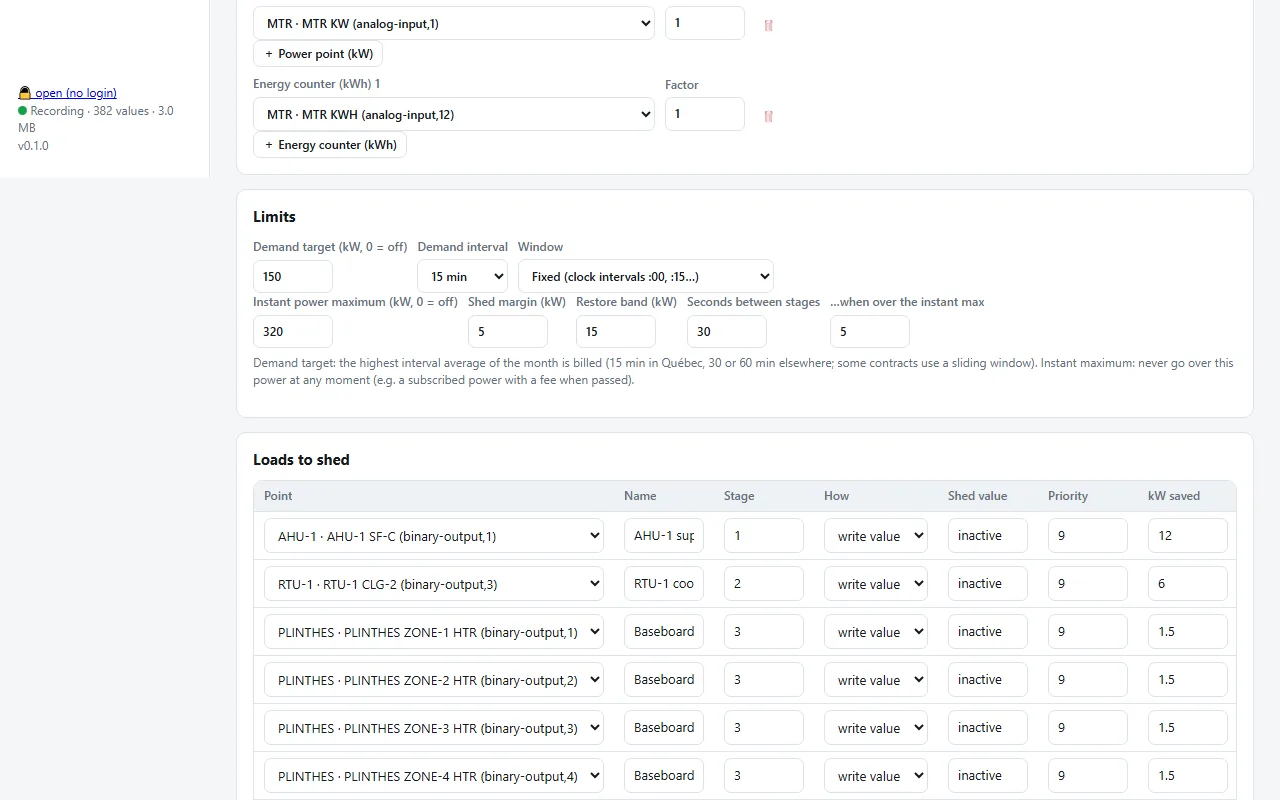Image resolution: width=1280 pixels, height=800 pixels.
Task: Open the How dropdown in the ZONE-3 row
Action: click(876, 727)
